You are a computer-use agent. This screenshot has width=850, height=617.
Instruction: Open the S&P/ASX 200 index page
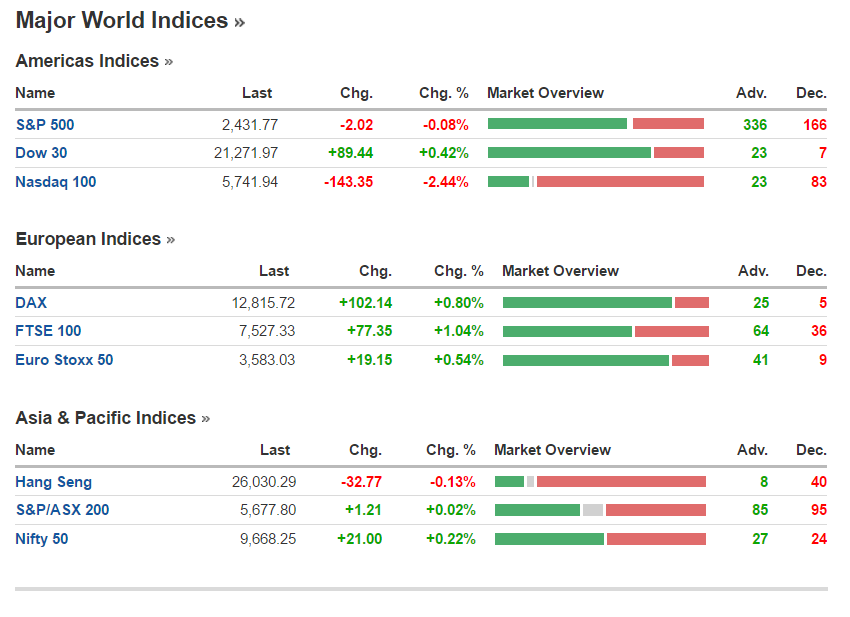click(x=62, y=510)
